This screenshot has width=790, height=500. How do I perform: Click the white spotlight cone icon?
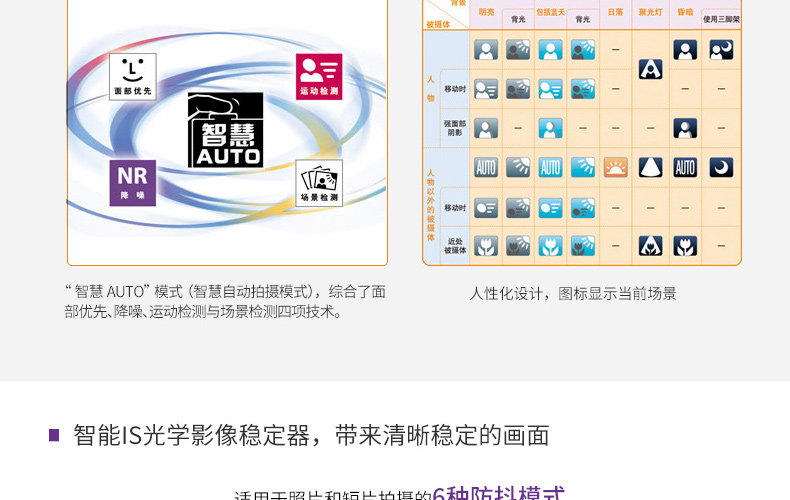pos(650,167)
